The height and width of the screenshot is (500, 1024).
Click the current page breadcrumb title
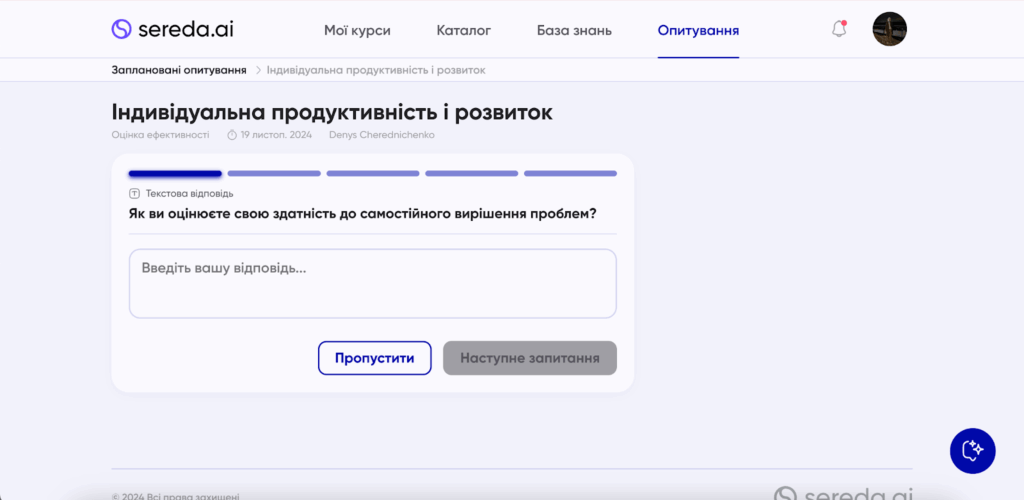coord(376,70)
